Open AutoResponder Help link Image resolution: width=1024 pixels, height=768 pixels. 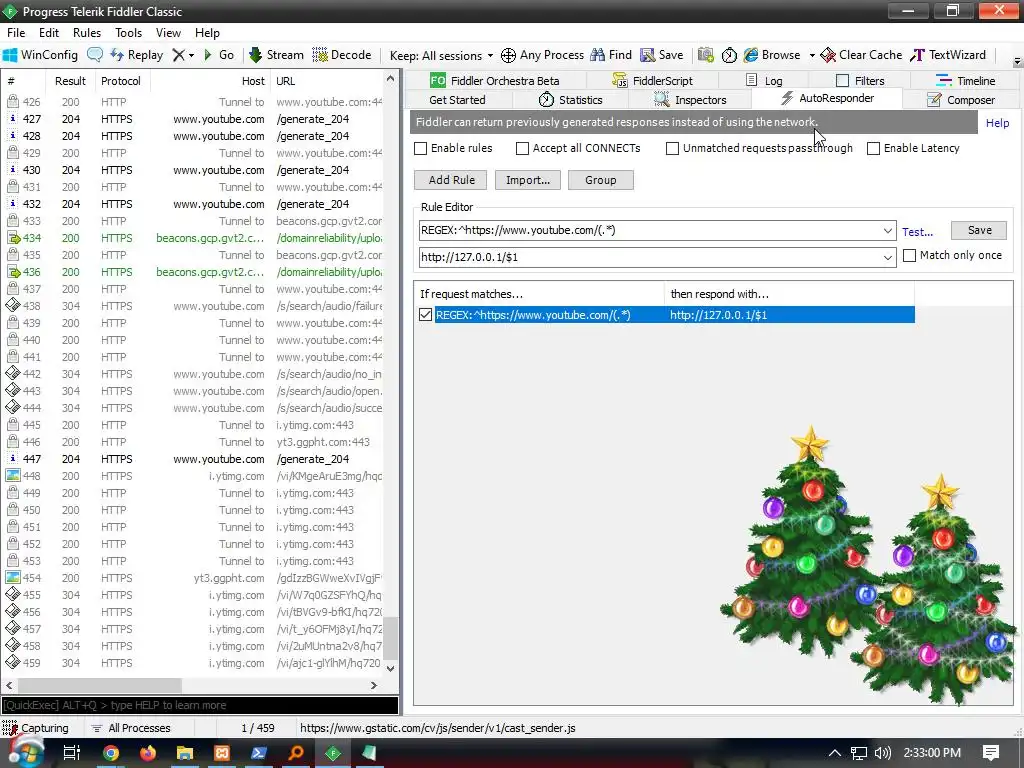[997, 123]
